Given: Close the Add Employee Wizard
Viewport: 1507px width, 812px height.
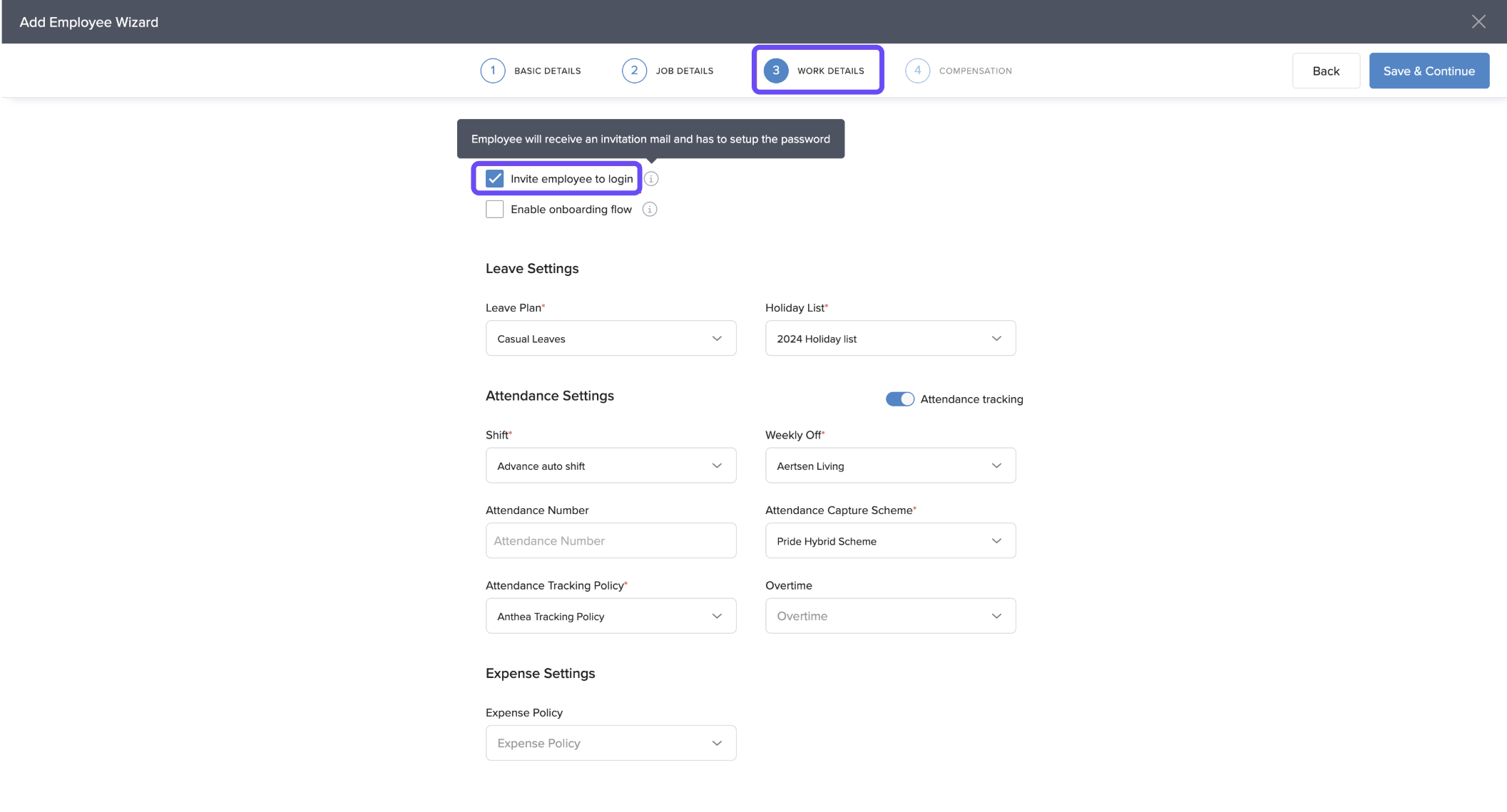Looking at the screenshot, I should pyautogui.click(x=1478, y=22).
